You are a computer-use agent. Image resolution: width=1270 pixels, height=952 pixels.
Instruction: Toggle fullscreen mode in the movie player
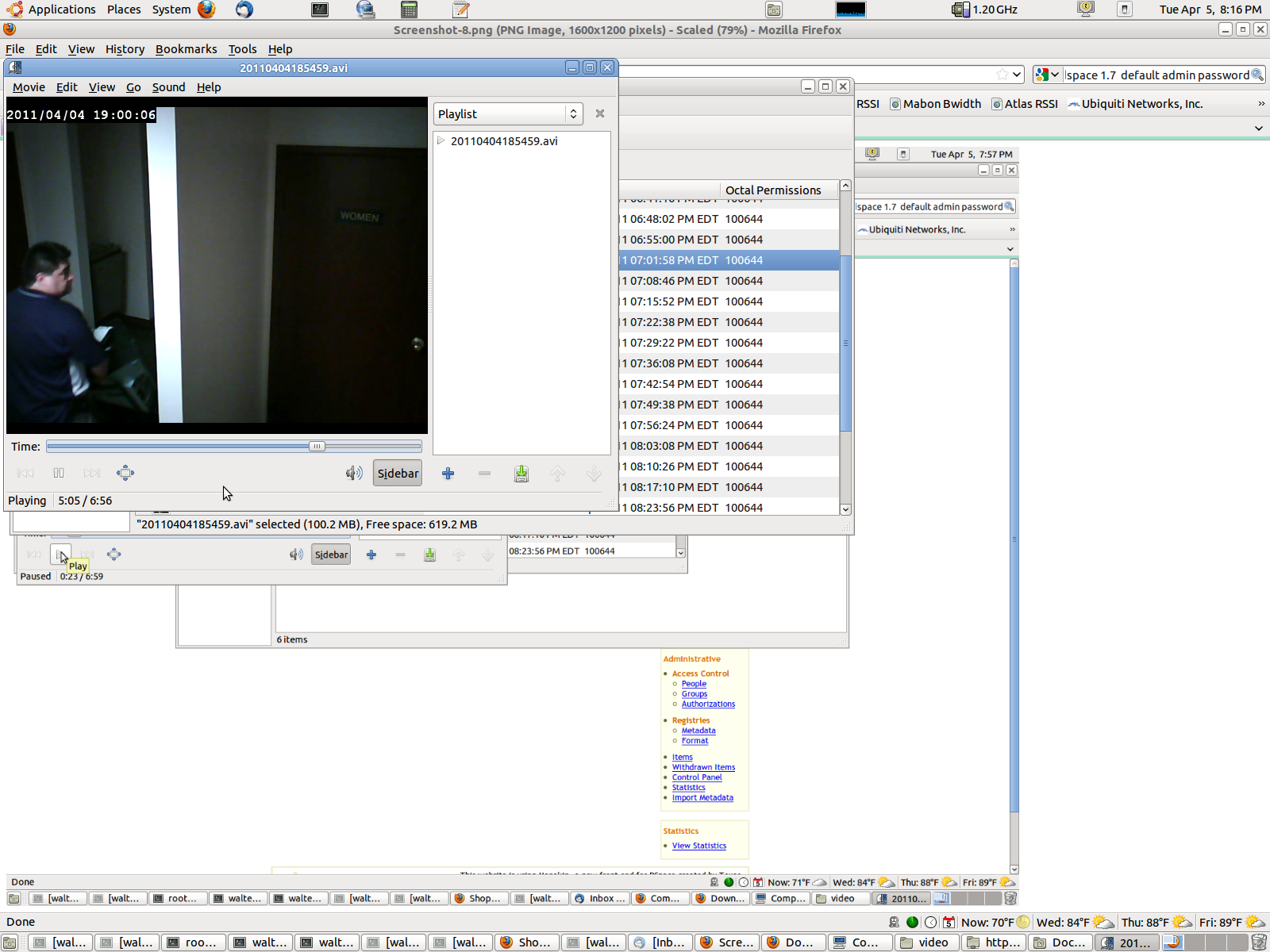(125, 473)
